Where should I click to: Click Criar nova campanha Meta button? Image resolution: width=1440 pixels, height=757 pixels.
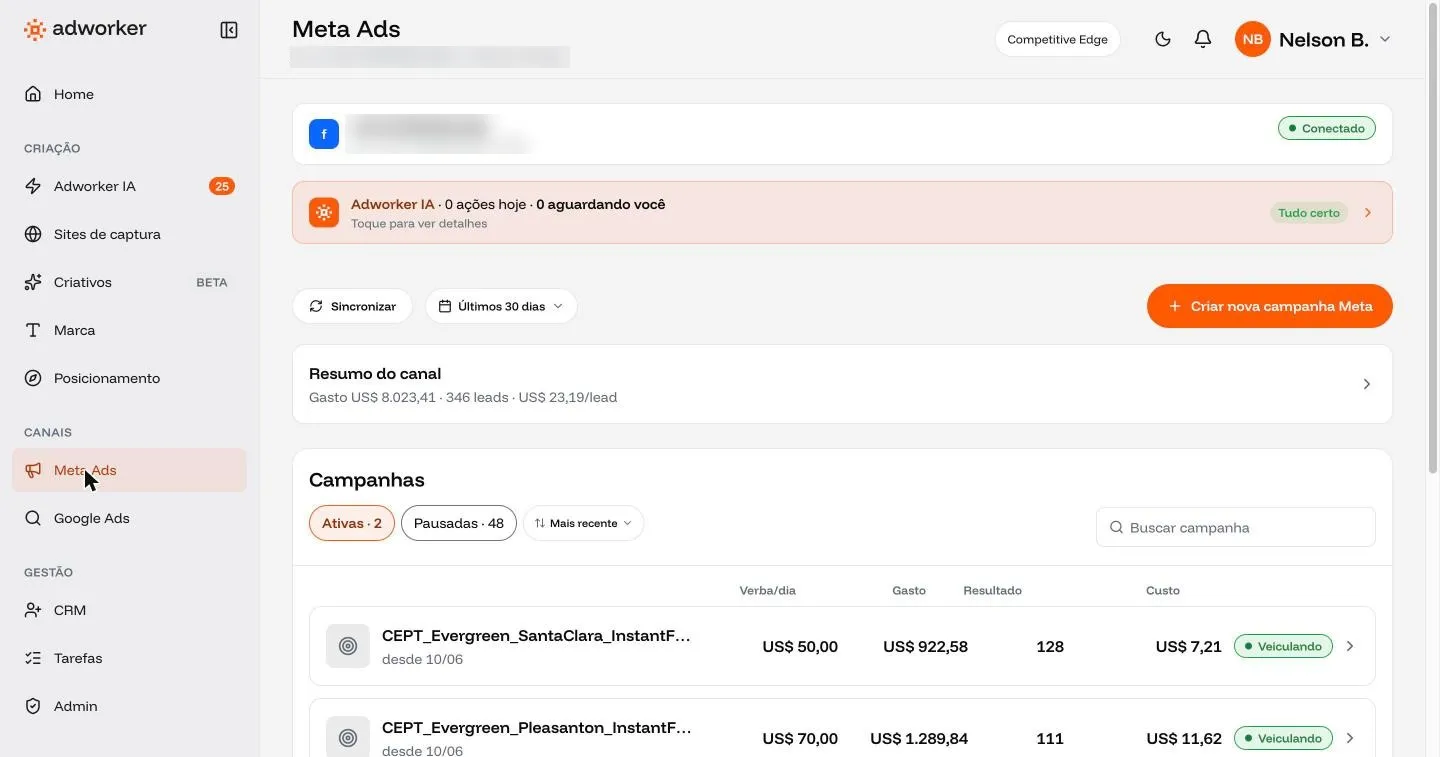click(x=1270, y=306)
